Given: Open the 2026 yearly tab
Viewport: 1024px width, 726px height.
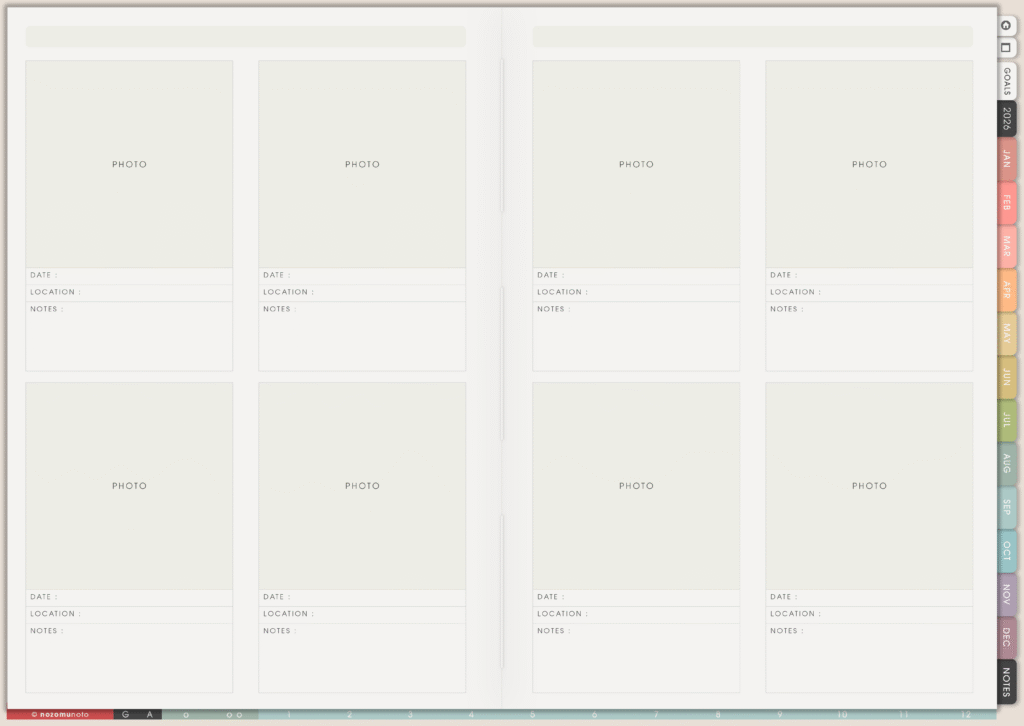Looking at the screenshot, I should click(1006, 119).
